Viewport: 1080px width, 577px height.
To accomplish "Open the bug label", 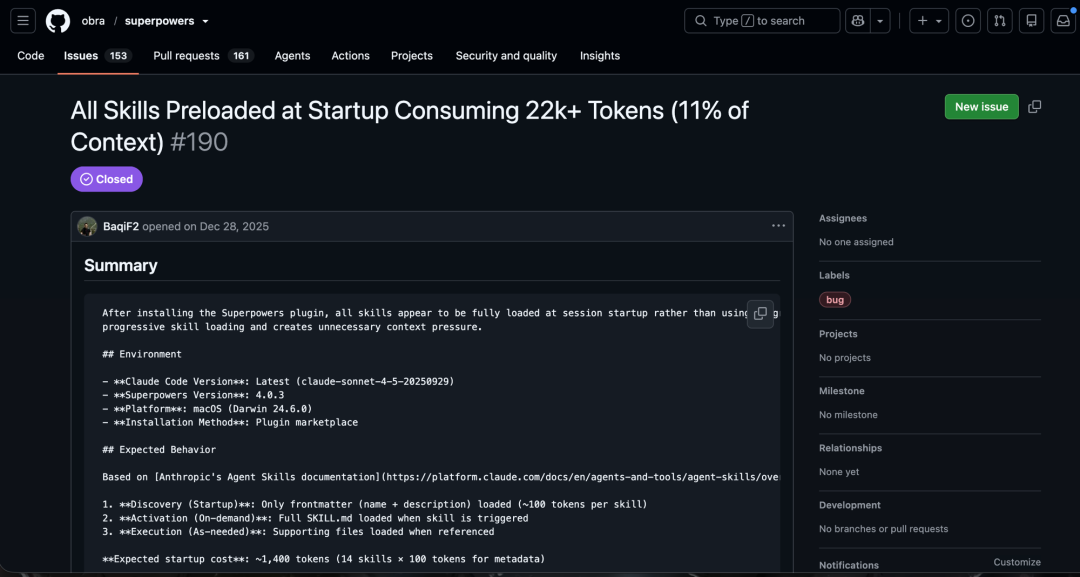I will [835, 300].
